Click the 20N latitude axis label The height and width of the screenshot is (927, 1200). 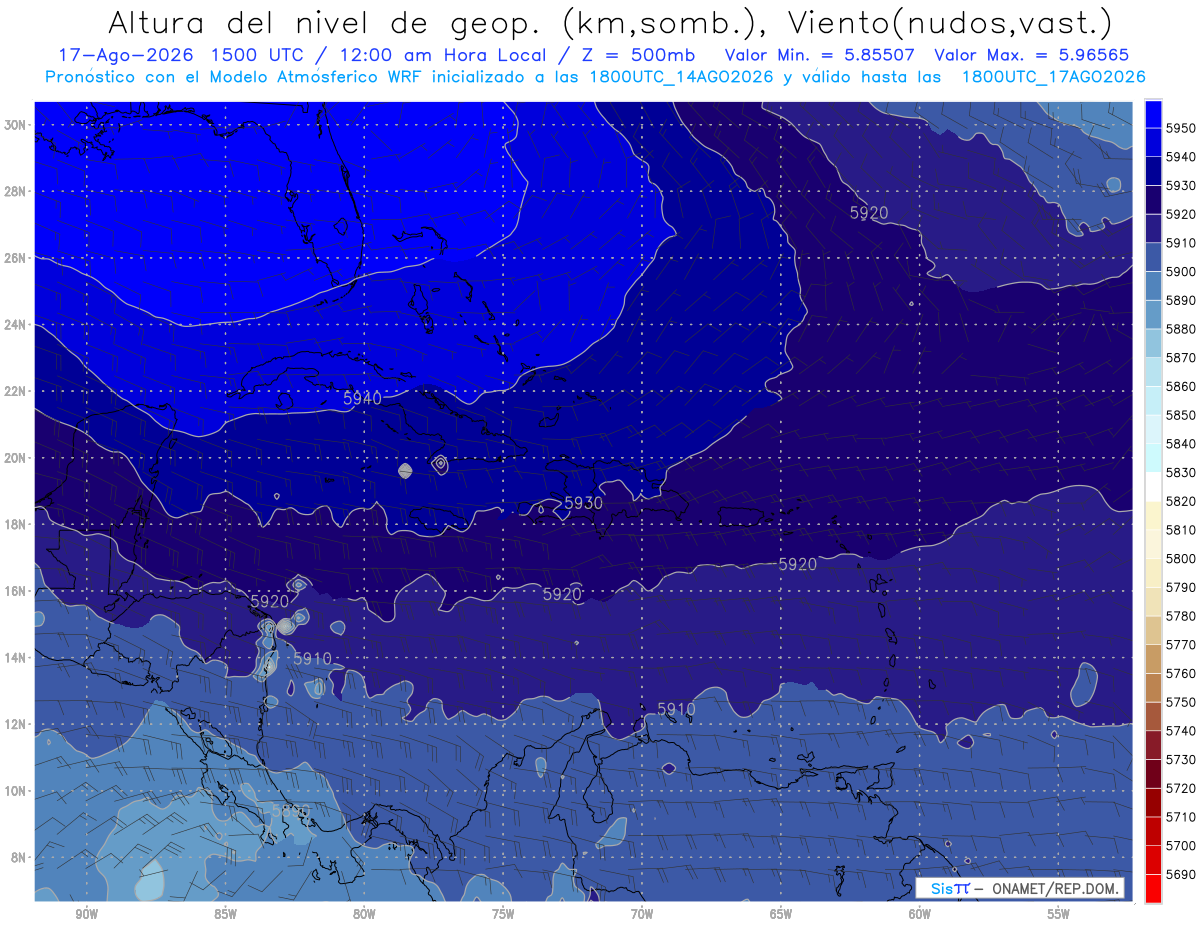tap(16, 458)
